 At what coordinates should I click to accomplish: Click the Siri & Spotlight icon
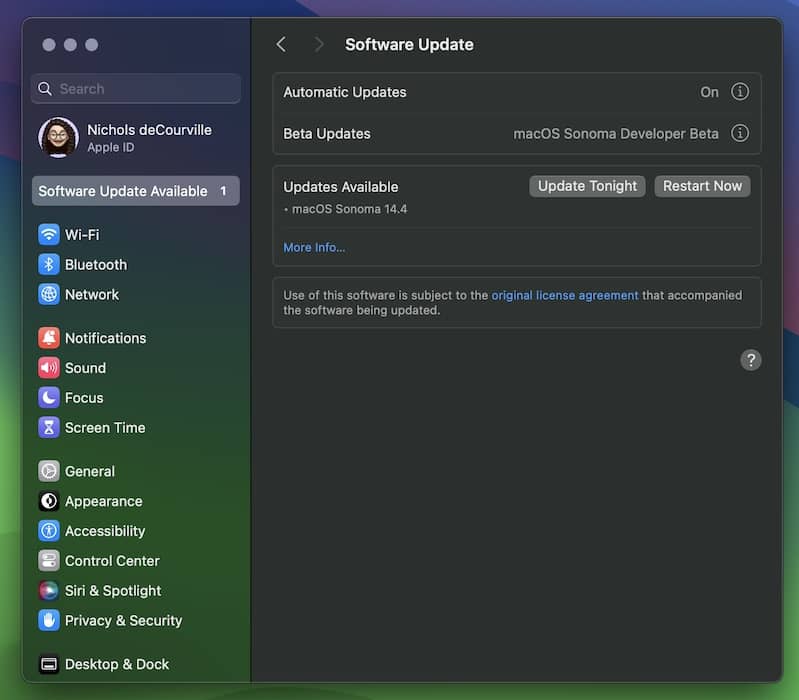tap(49, 591)
